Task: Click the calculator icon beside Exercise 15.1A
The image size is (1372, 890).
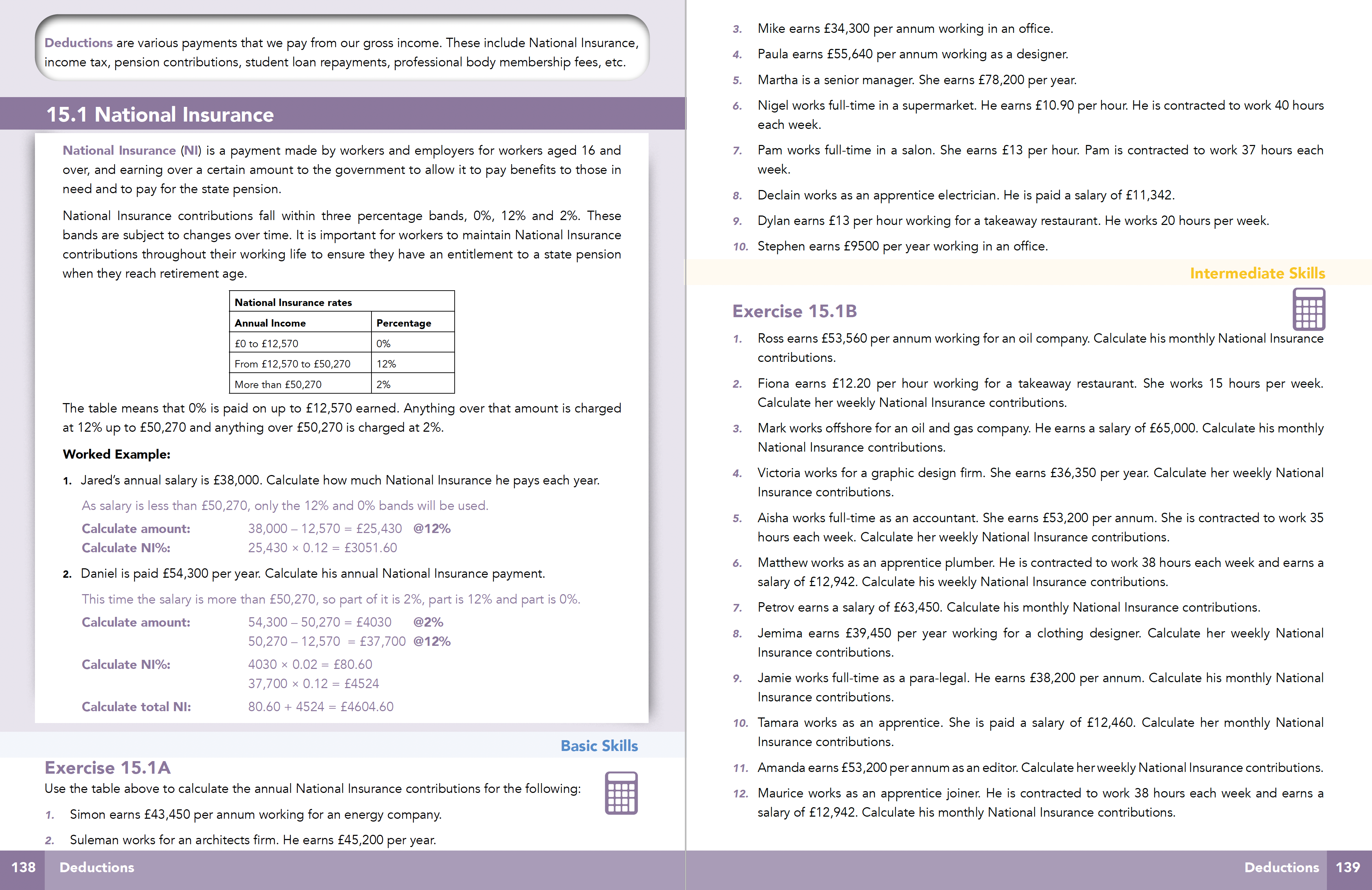Action: [621, 792]
